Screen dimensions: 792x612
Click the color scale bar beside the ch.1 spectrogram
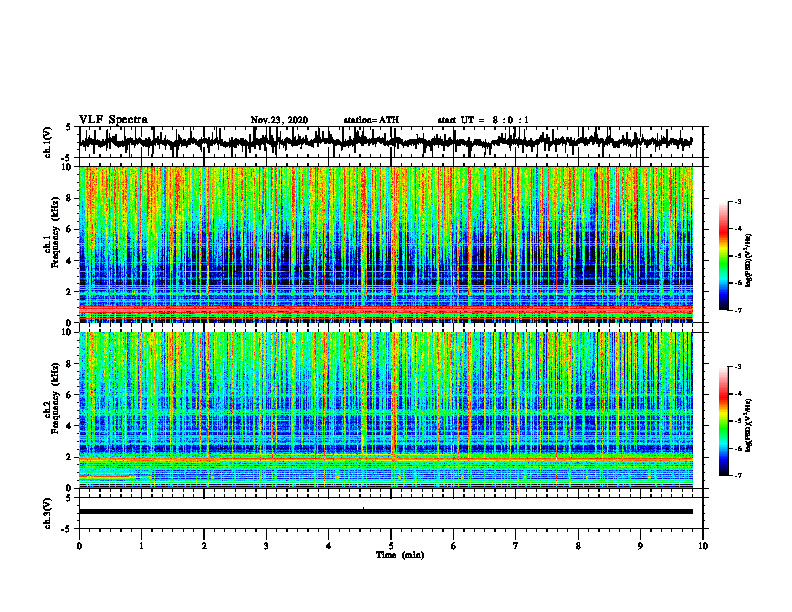723,256
